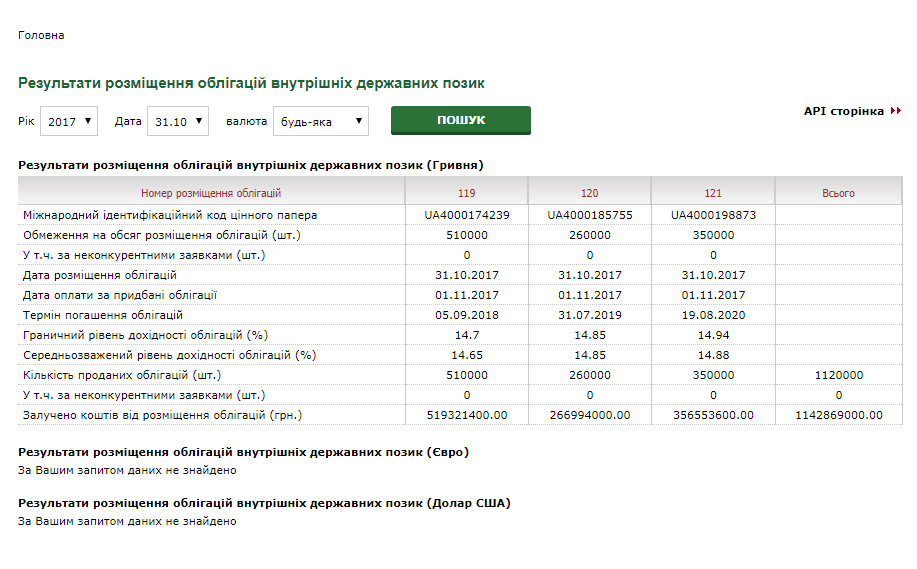Click the placement limit value 510000 for bond 119
The height and width of the screenshot is (569, 917).
(467, 235)
